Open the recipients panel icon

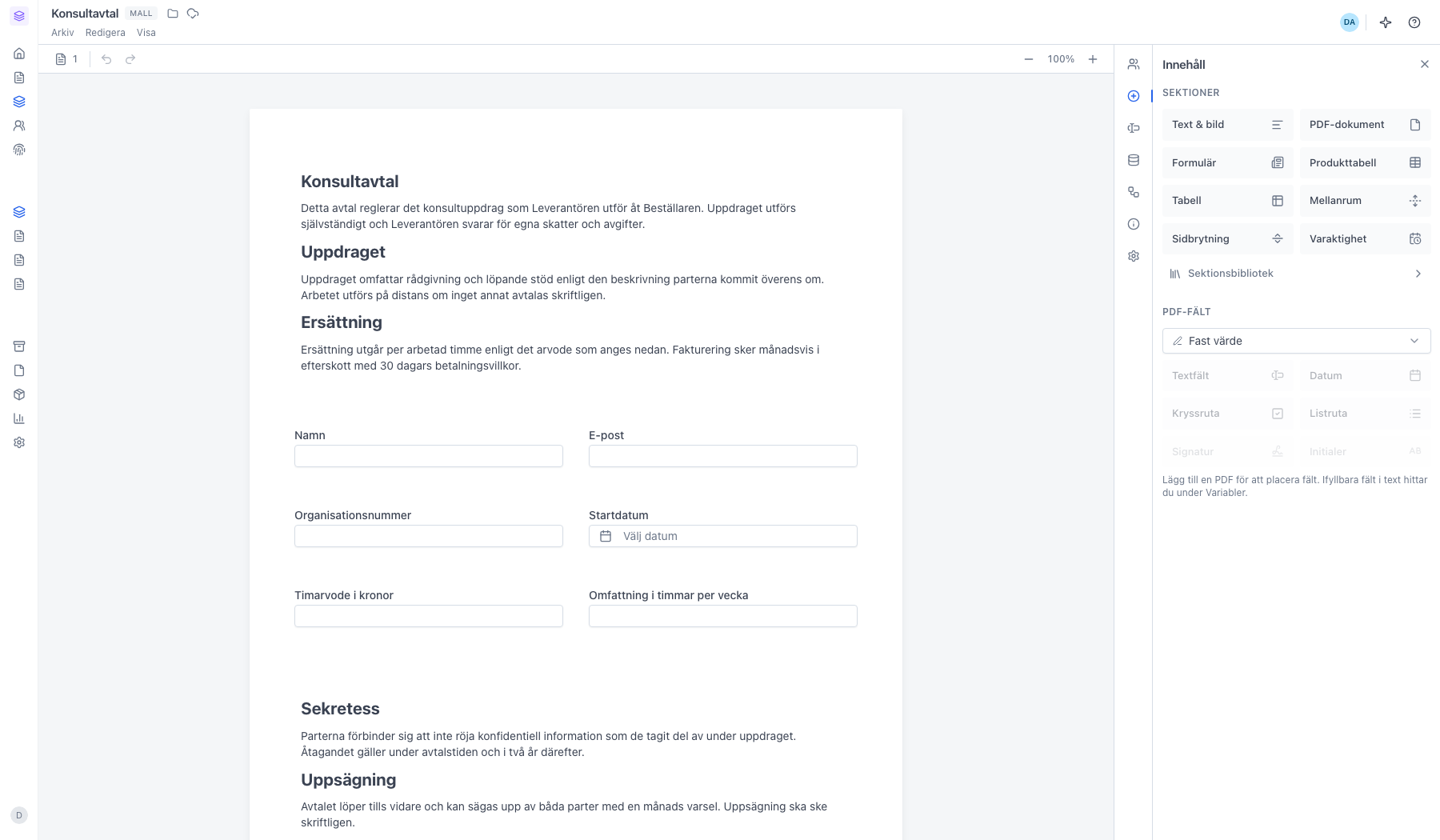[1134, 64]
